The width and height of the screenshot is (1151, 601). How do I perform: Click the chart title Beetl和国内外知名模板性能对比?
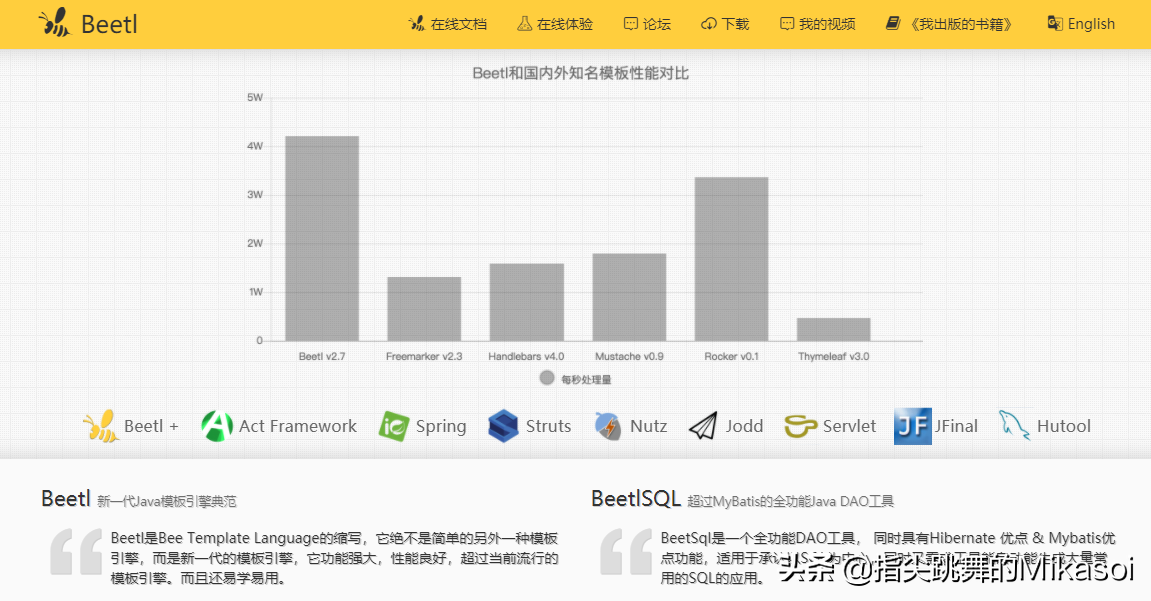tap(580, 73)
